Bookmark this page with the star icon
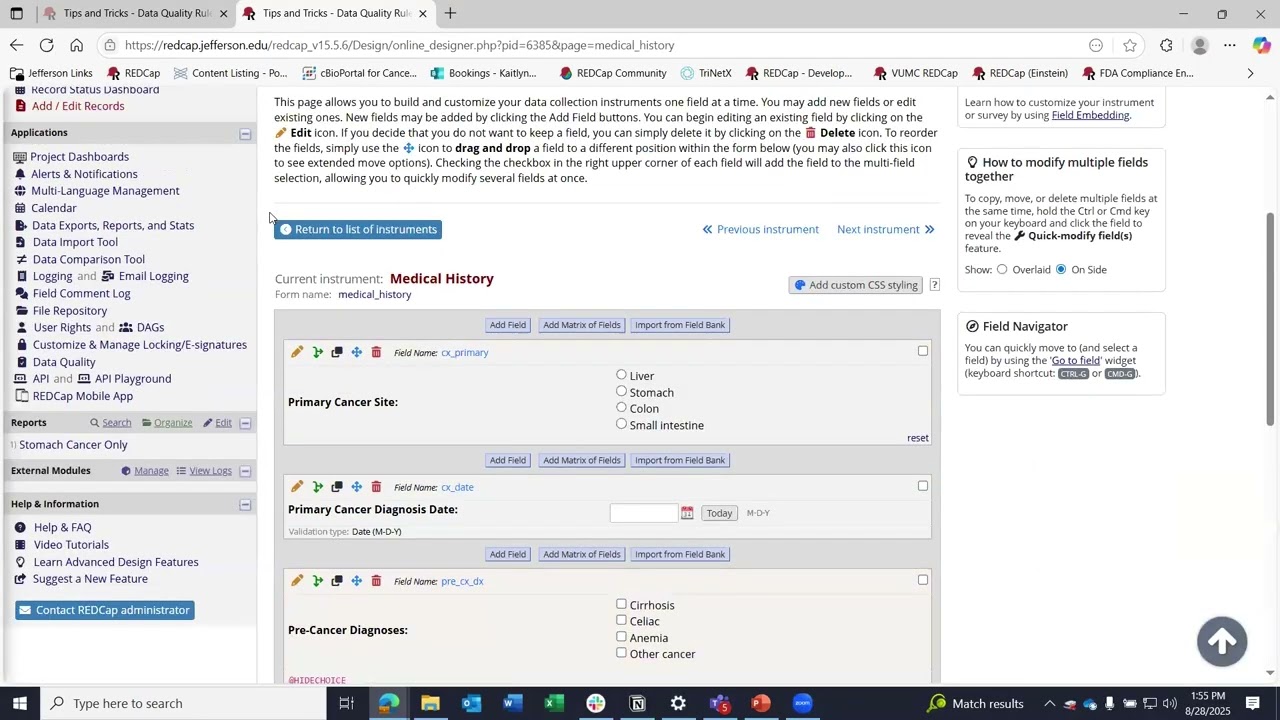This screenshot has height=720, width=1280. (1129, 45)
